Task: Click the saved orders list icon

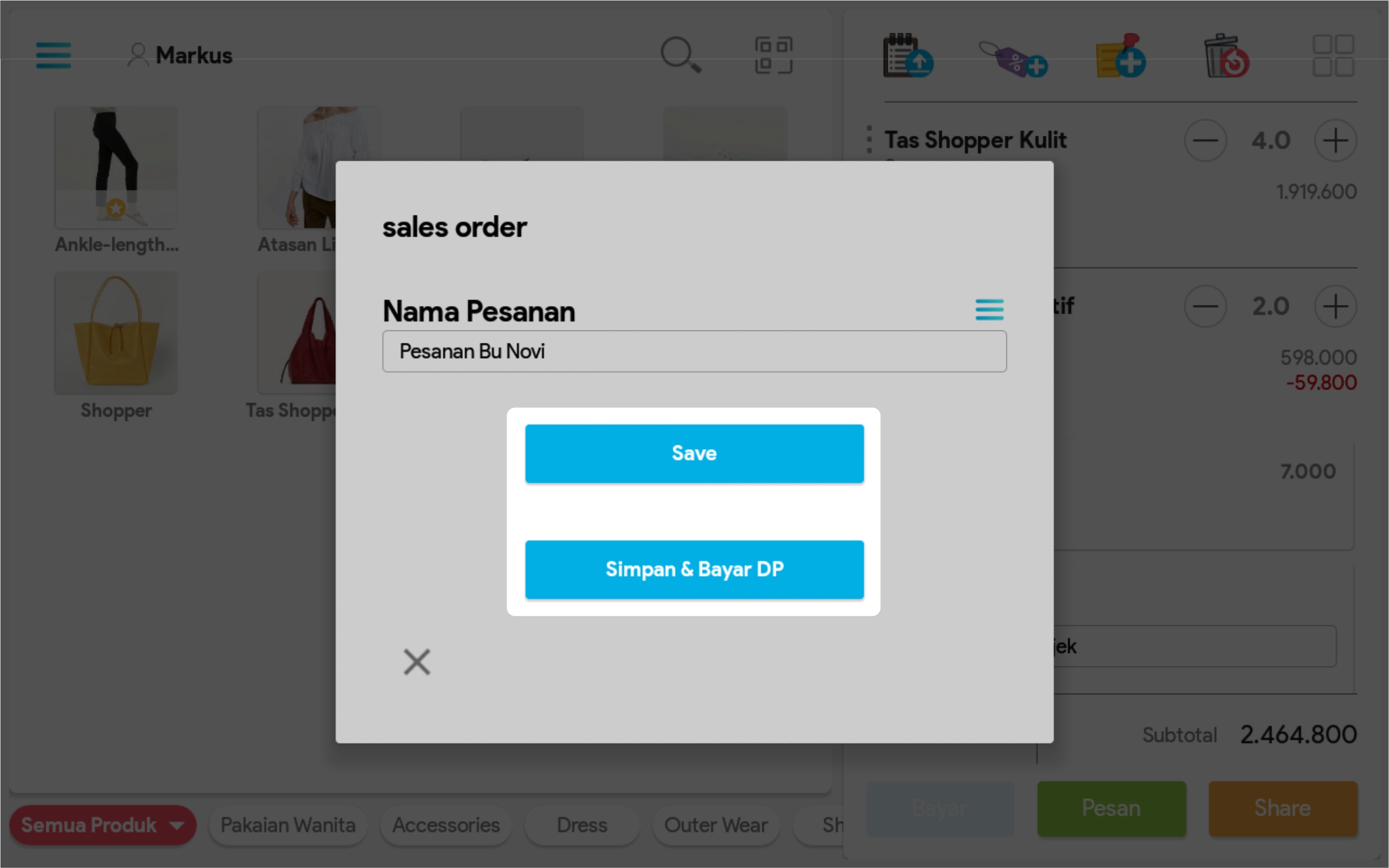Action: [907, 56]
